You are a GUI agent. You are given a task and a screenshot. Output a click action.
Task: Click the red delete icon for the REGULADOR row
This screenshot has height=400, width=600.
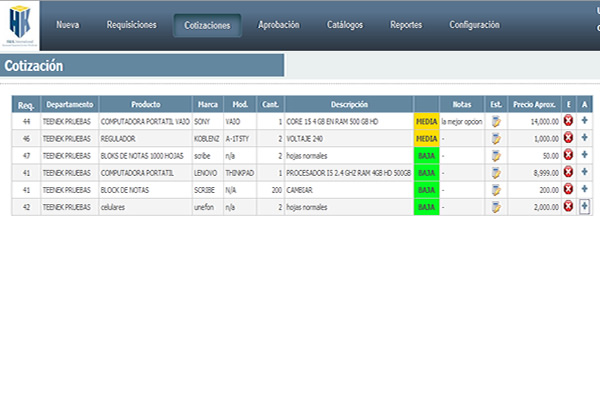(x=568, y=138)
